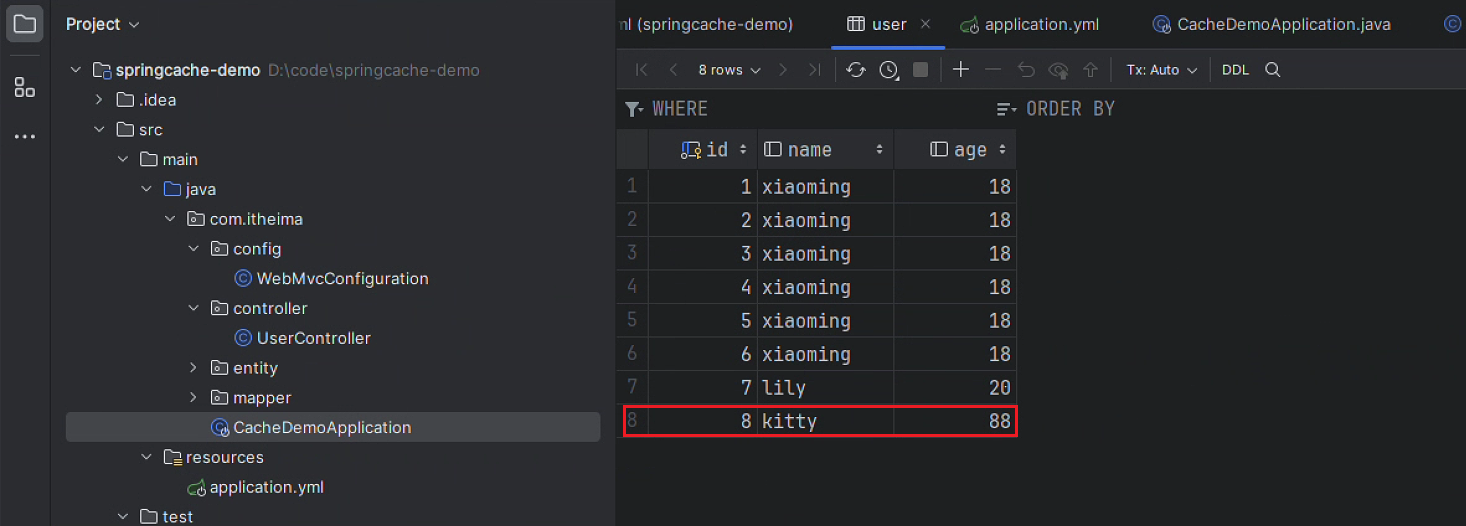Select the id 5 cell
Viewport: 1466px width, 526px height.
click(x=703, y=321)
